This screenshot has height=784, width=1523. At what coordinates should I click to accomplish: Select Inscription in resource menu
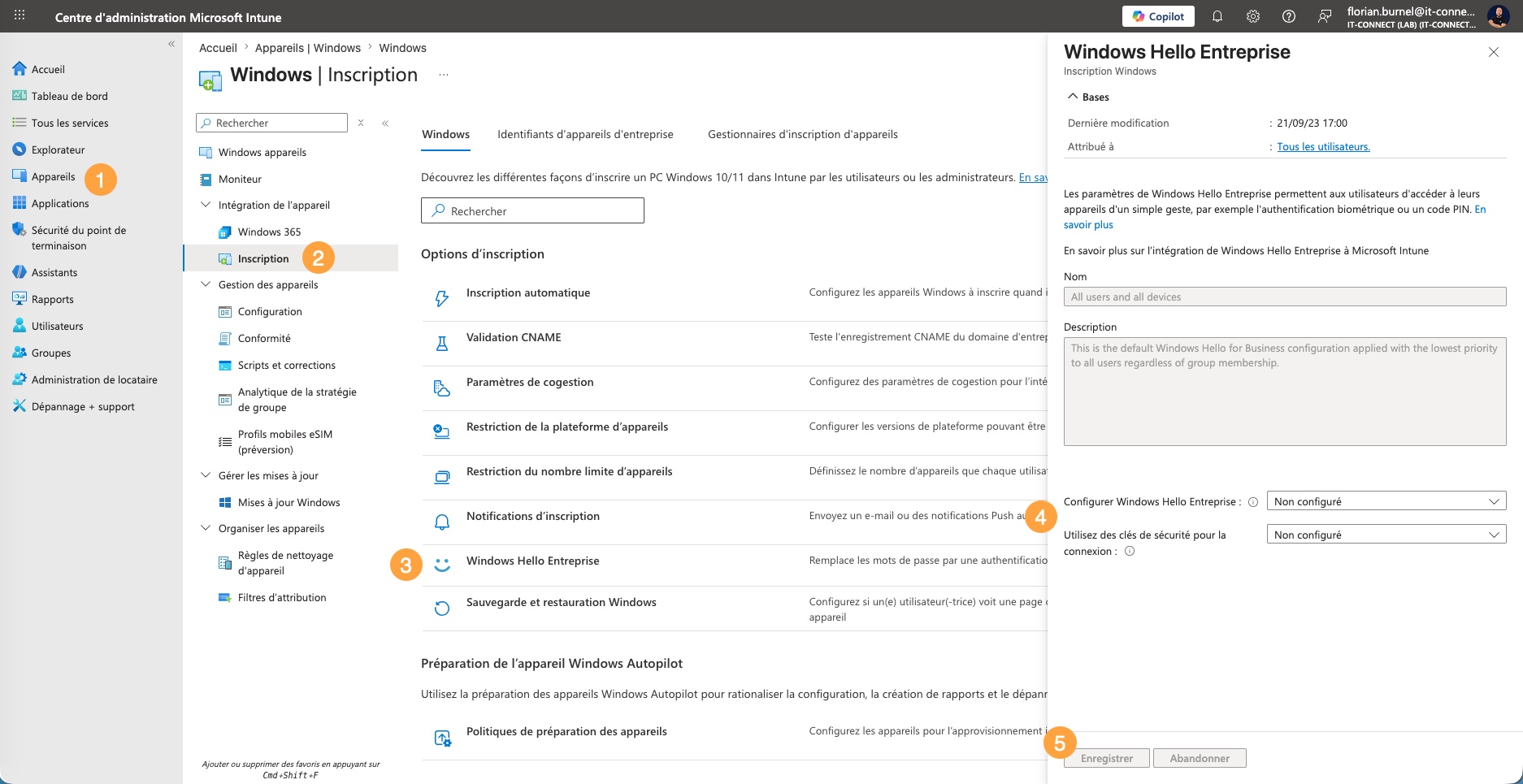(x=263, y=258)
